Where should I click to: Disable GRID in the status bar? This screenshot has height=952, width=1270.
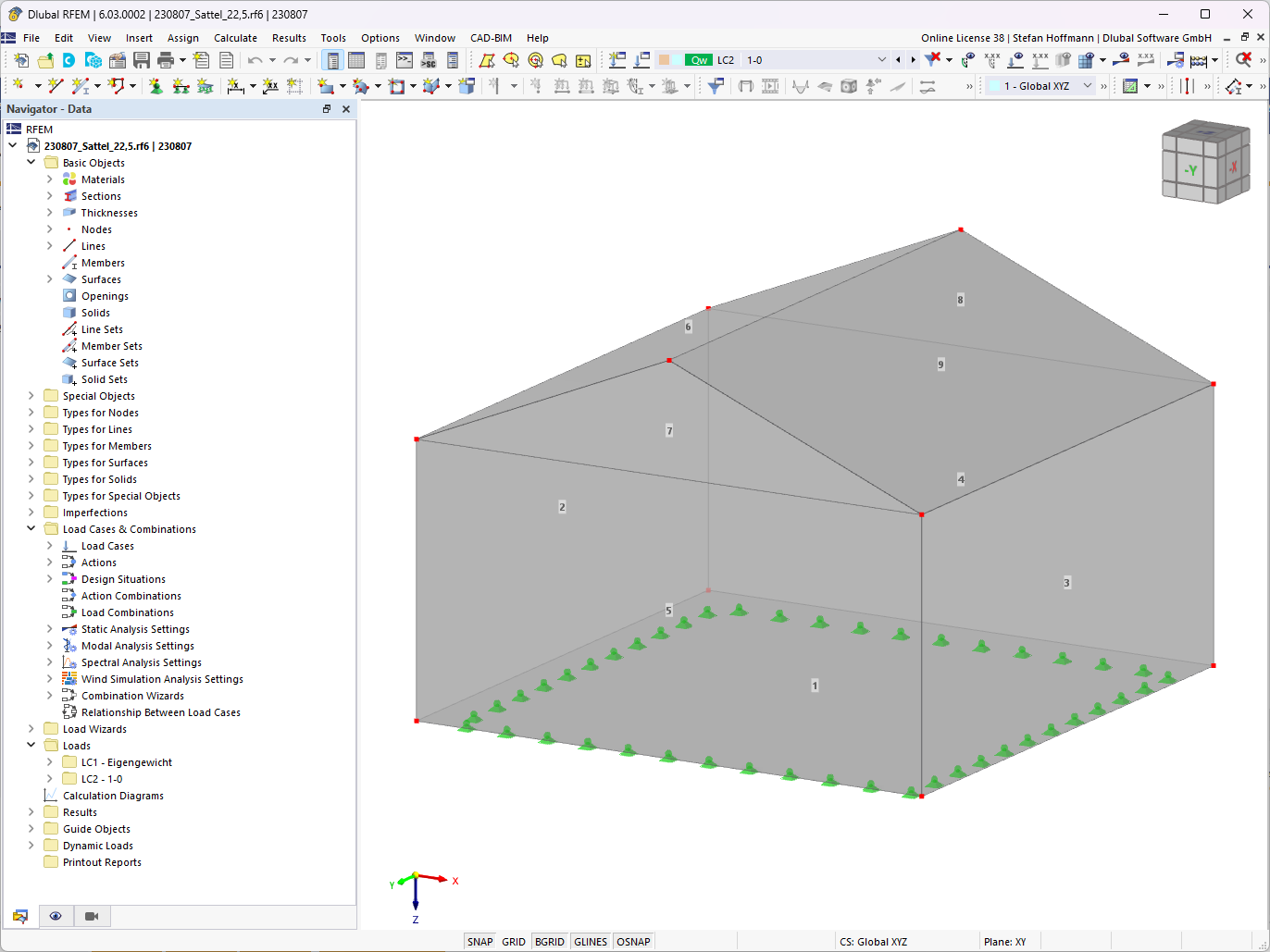pyautogui.click(x=513, y=941)
